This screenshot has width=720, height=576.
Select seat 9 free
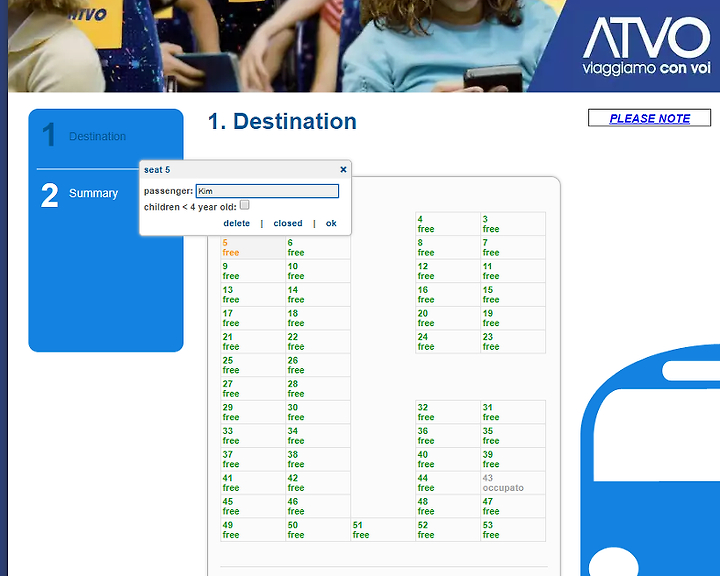(253, 271)
